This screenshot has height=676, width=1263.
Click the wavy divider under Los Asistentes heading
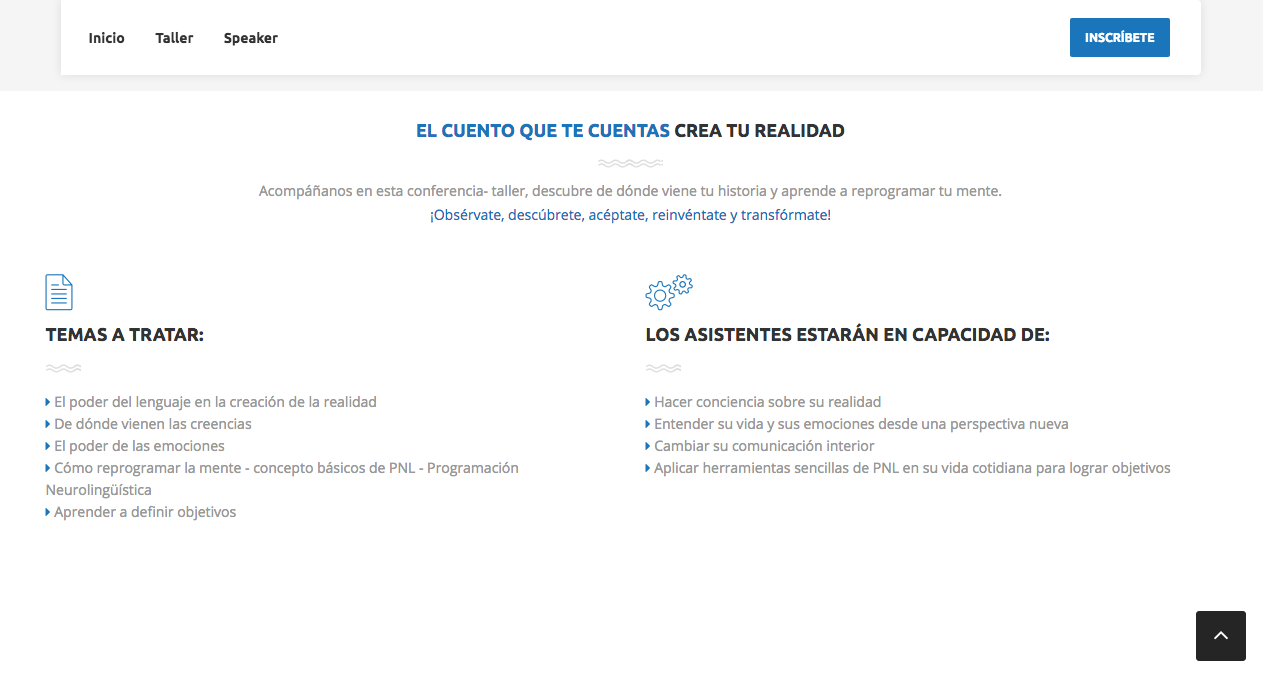(663, 368)
